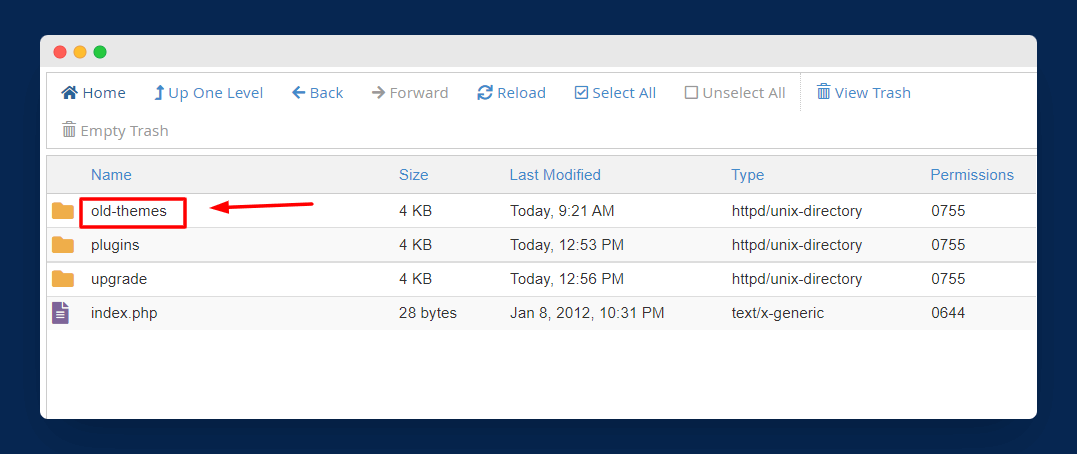Click the Home icon in toolbar
The width and height of the screenshot is (1077, 454).
[70, 93]
